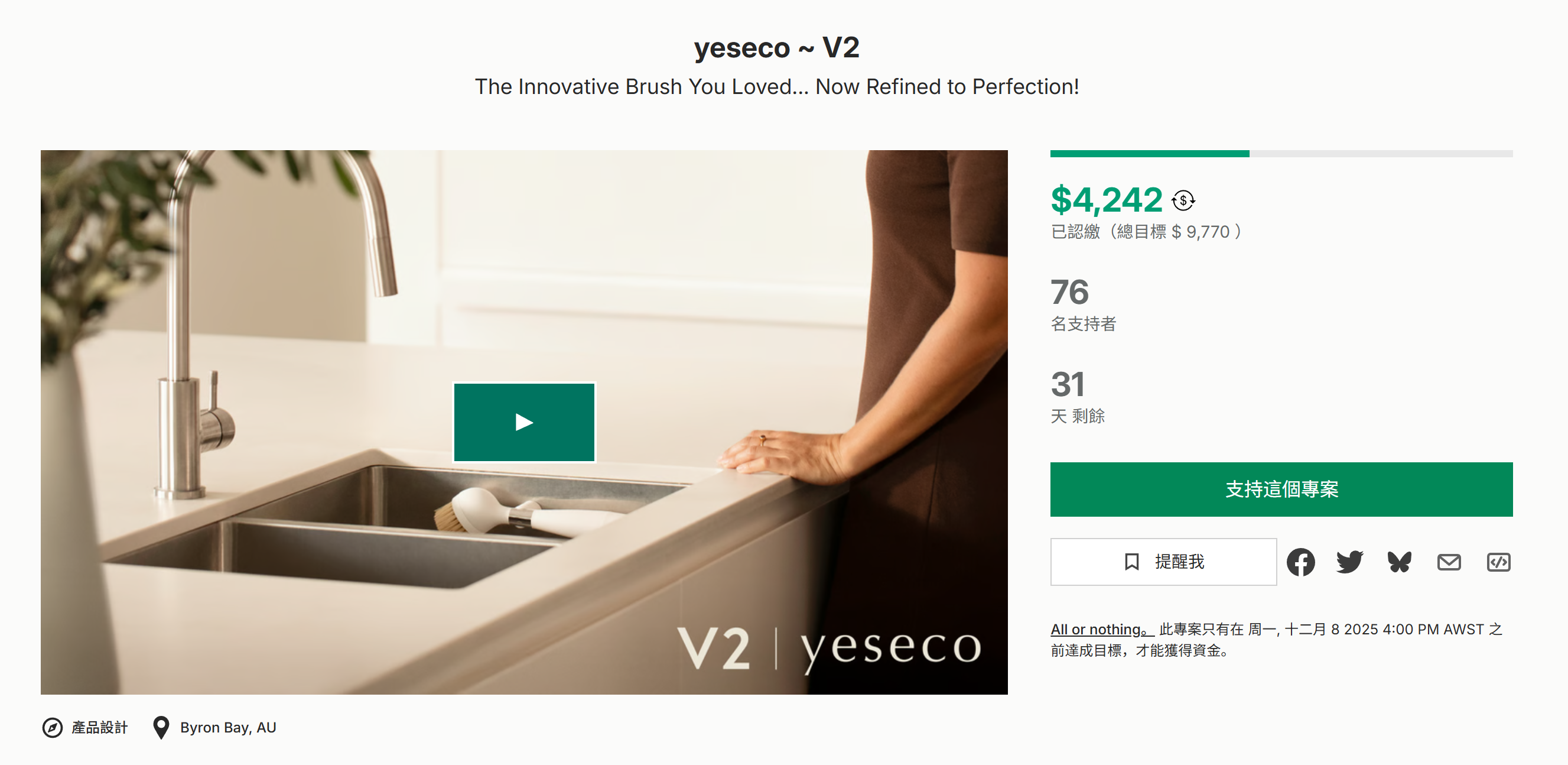Click the compass icon next to 產品設計
The image size is (1568, 765).
point(53,727)
